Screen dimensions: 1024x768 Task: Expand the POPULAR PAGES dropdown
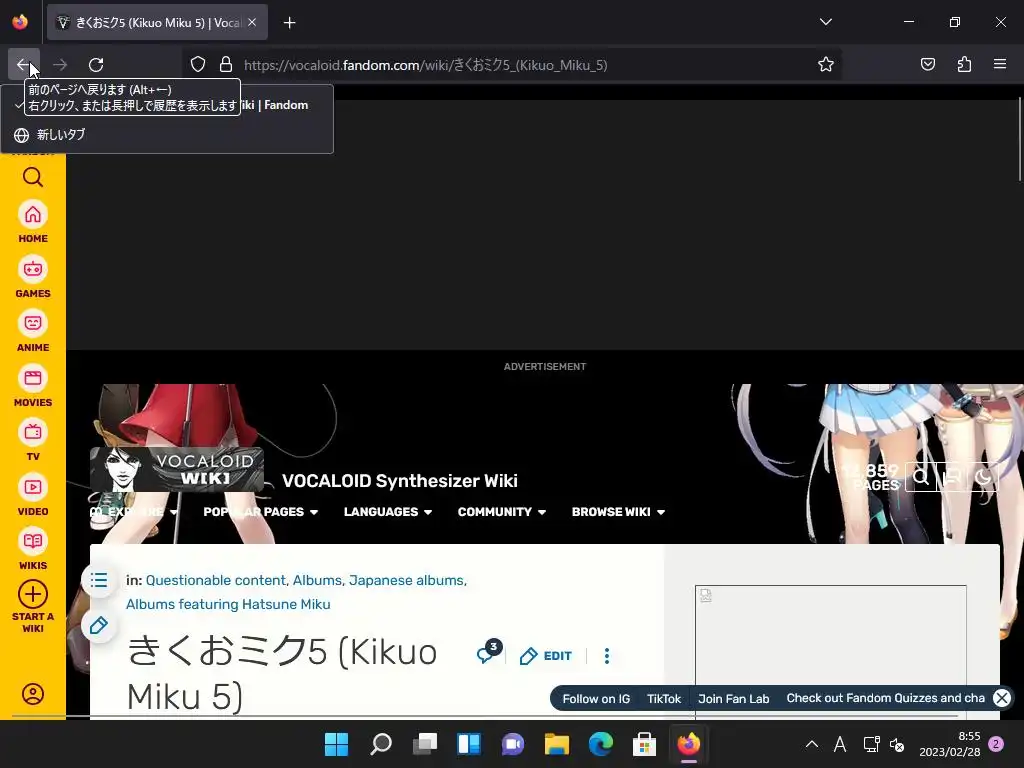pos(261,512)
